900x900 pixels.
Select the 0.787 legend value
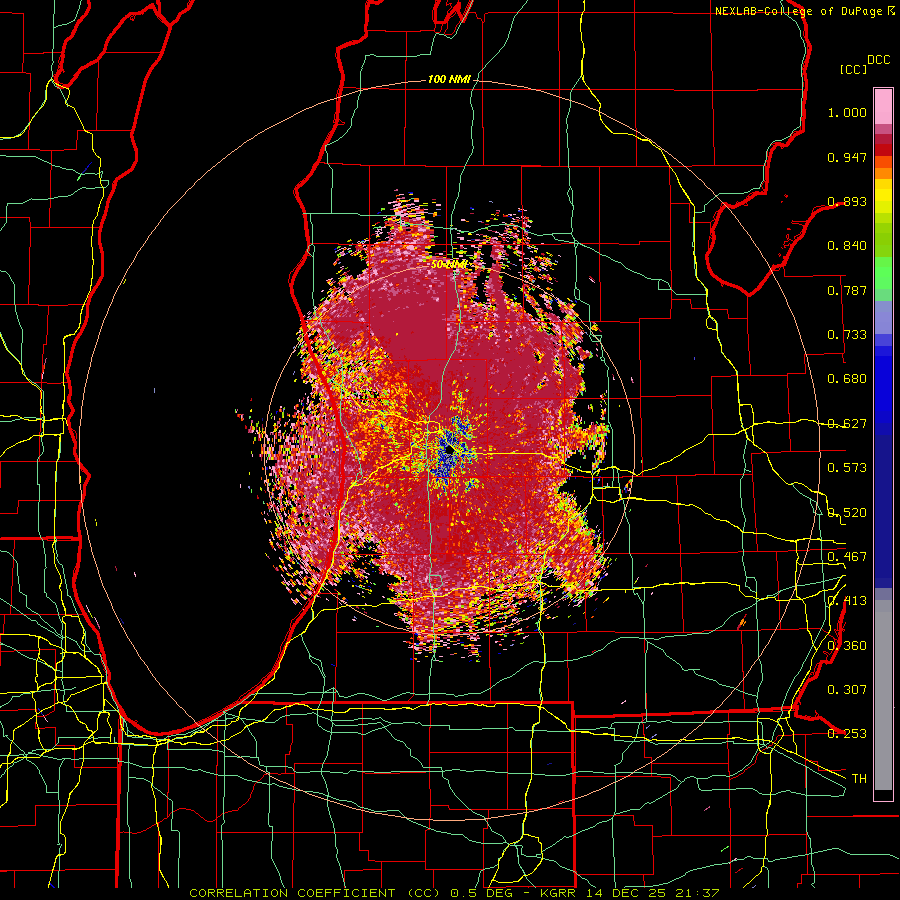click(x=847, y=290)
